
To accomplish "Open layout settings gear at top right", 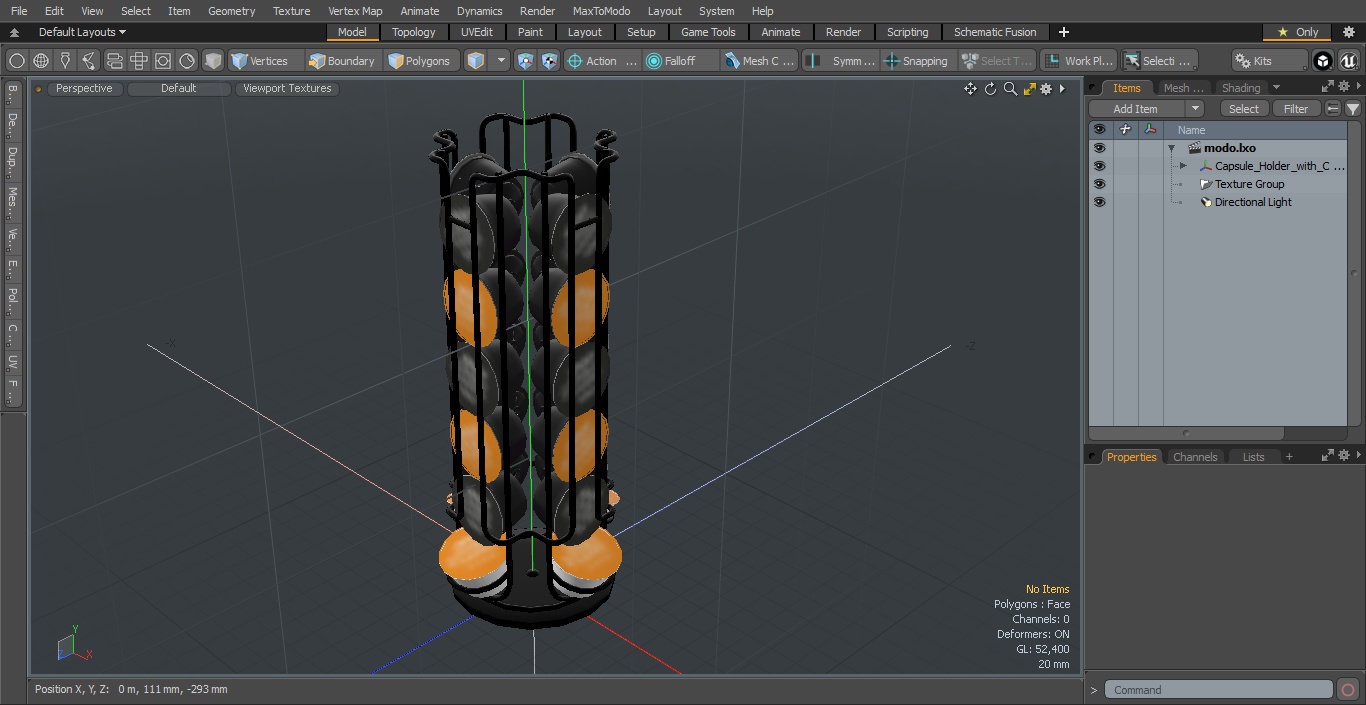I will click(x=1348, y=32).
